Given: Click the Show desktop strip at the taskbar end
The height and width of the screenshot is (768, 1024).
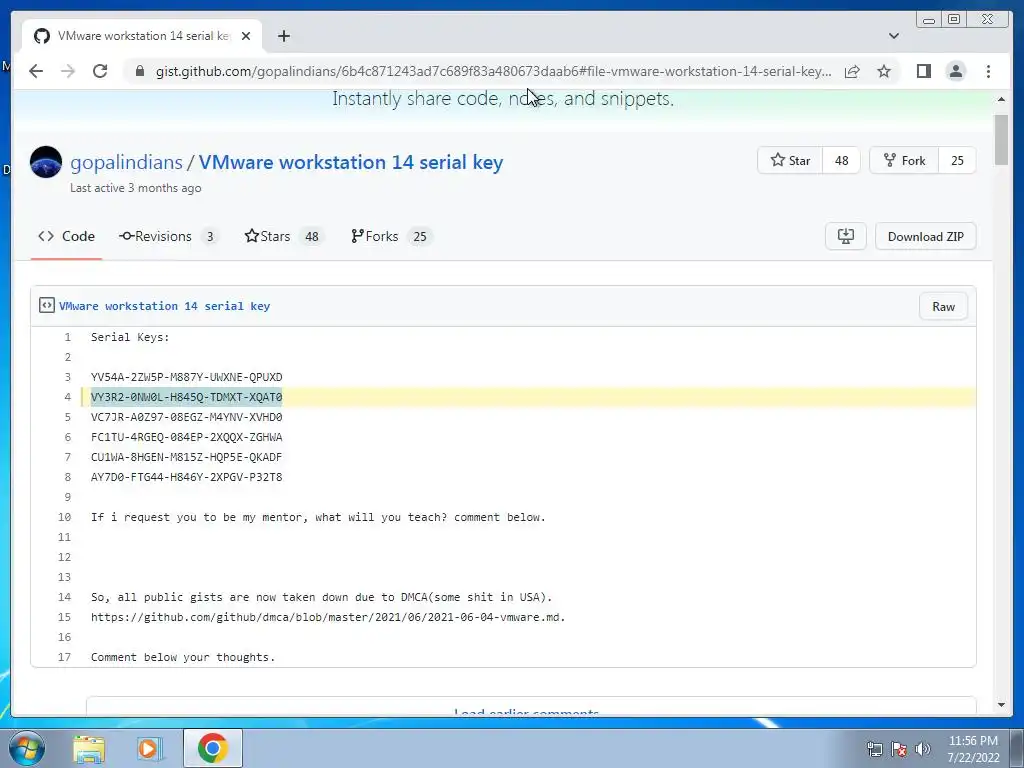Looking at the screenshot, I should tap(1017, 748).
